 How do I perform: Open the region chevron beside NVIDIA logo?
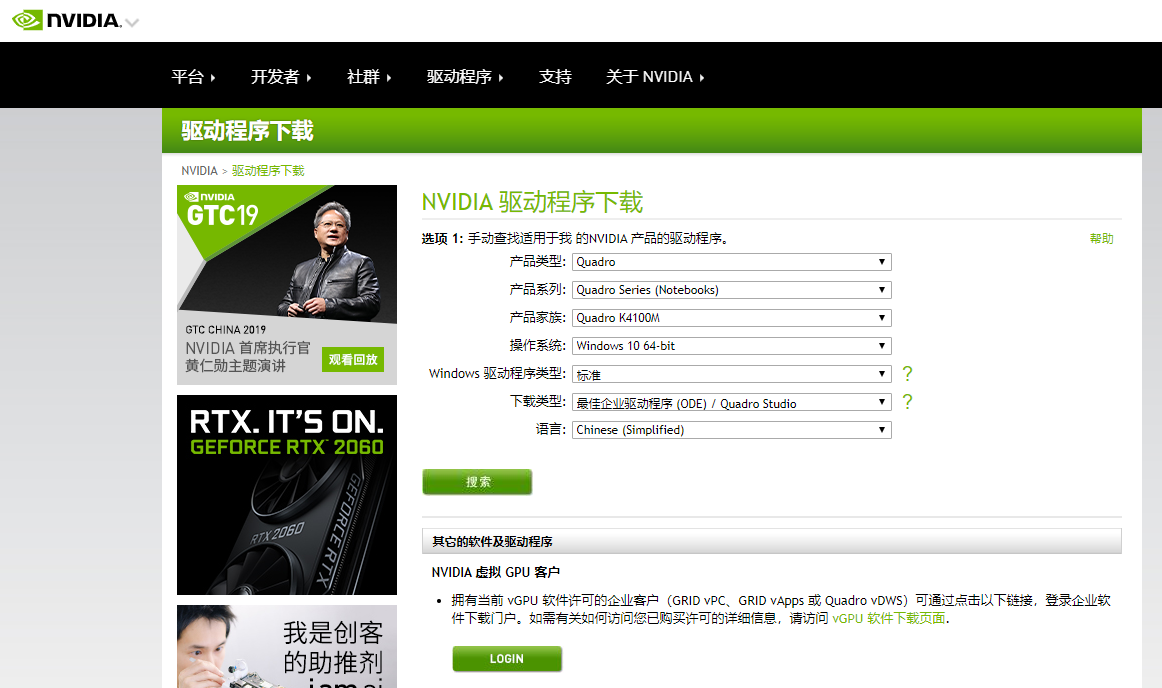tap(132, 23)
